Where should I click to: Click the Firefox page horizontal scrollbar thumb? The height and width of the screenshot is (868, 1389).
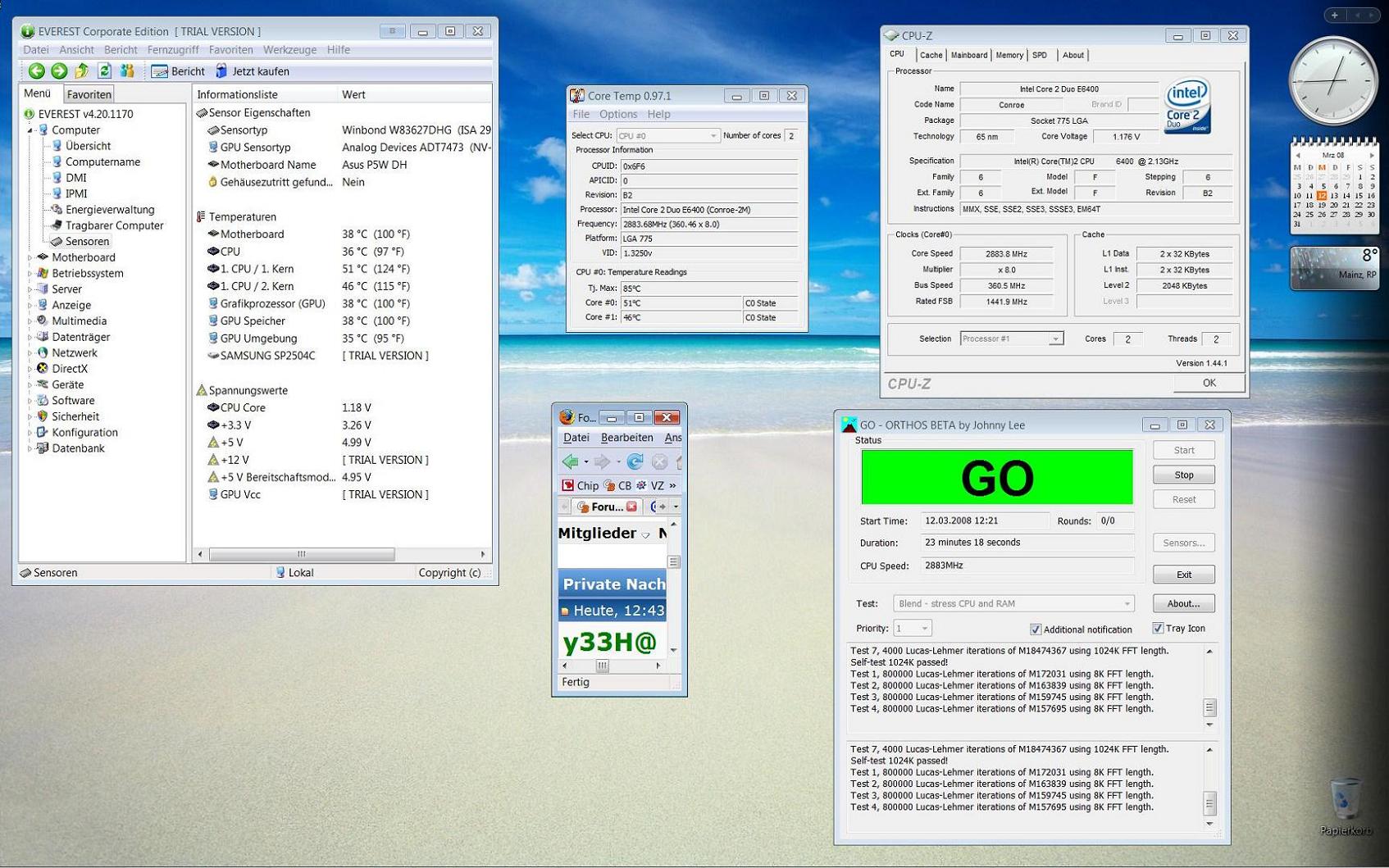602,666
